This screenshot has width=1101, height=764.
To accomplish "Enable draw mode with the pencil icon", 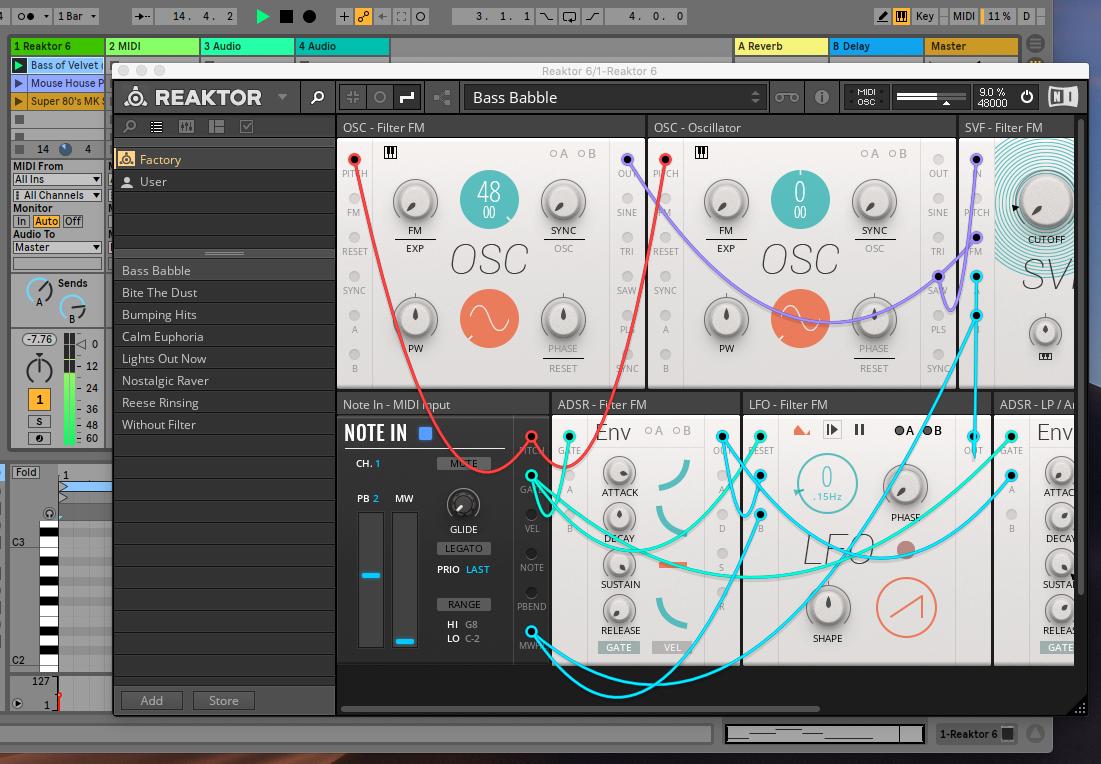I will (883, 16).
